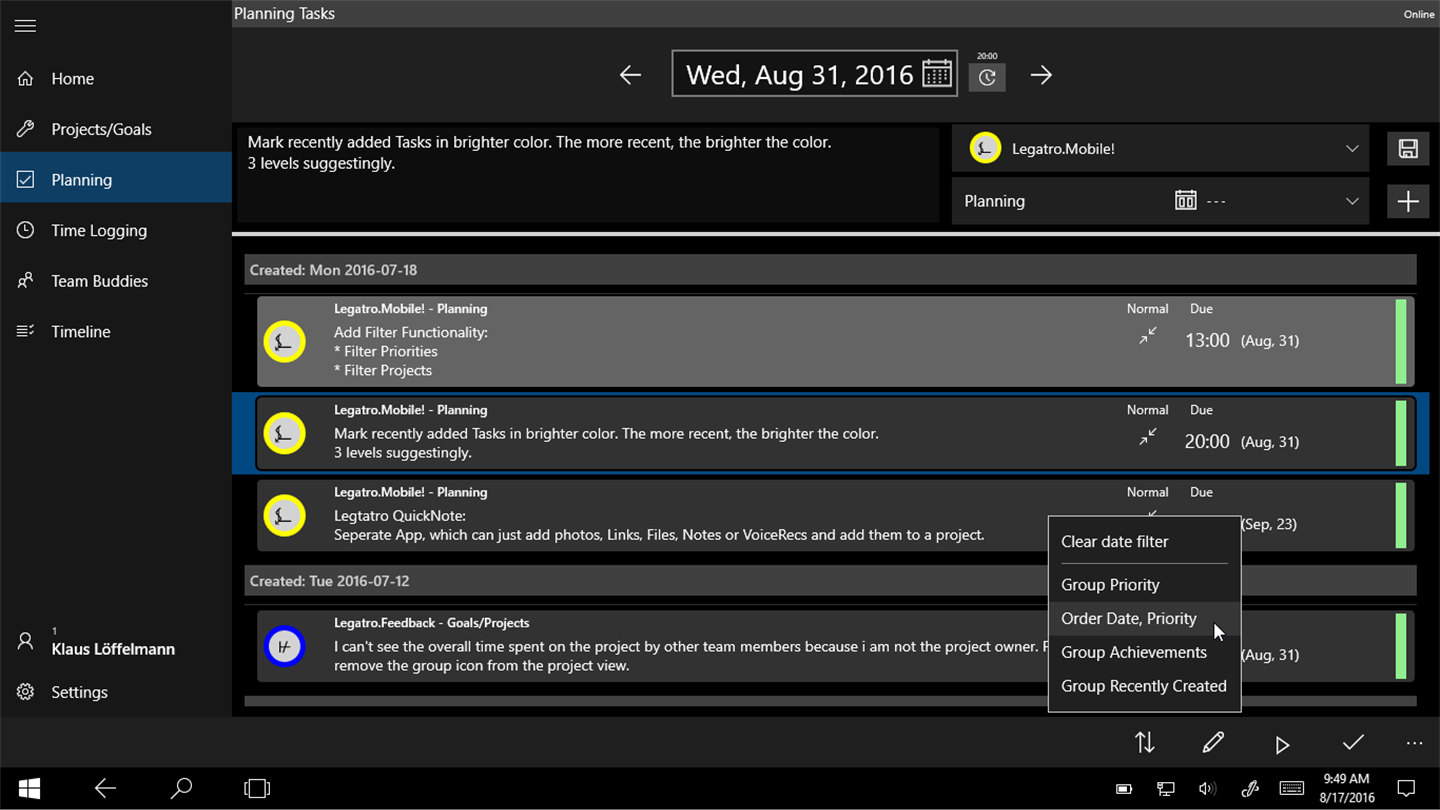Open the hamburger navigation menu

tap(26, 26)
